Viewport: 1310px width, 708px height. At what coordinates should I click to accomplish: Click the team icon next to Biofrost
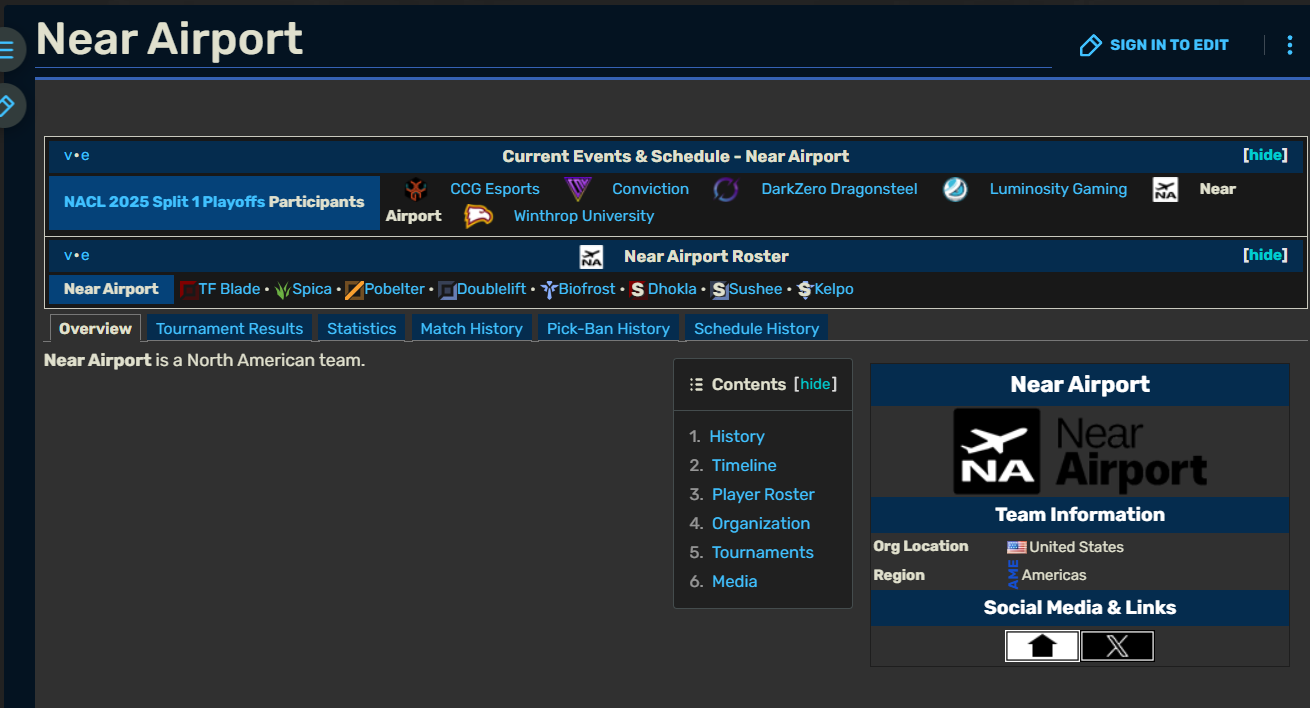coord(549,290)
